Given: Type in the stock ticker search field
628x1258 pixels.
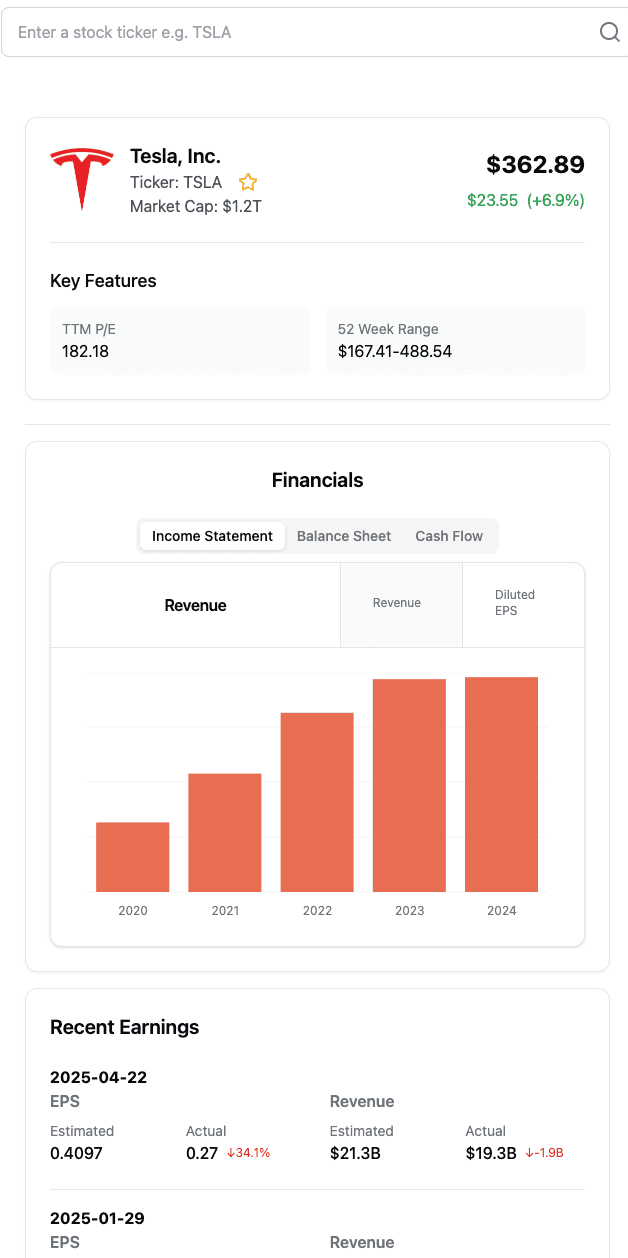Looking at the screenshot, I should [300, 32].
